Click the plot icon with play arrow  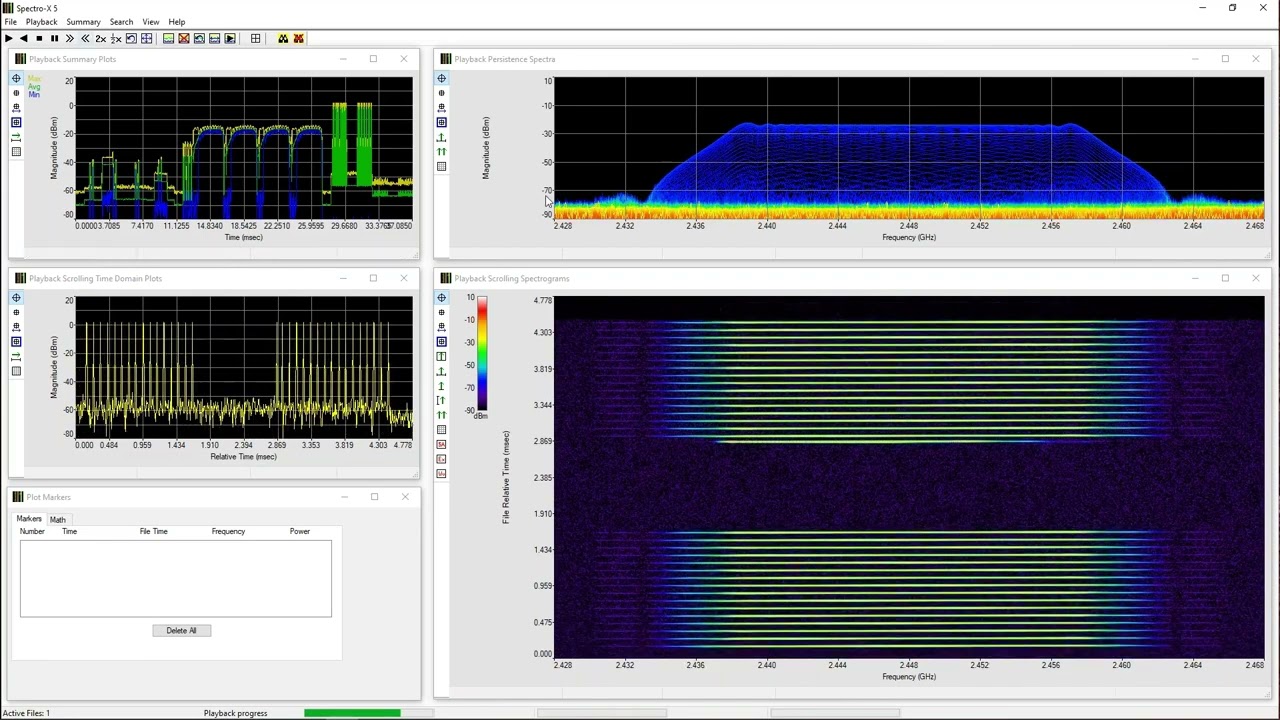pos(230,38)
